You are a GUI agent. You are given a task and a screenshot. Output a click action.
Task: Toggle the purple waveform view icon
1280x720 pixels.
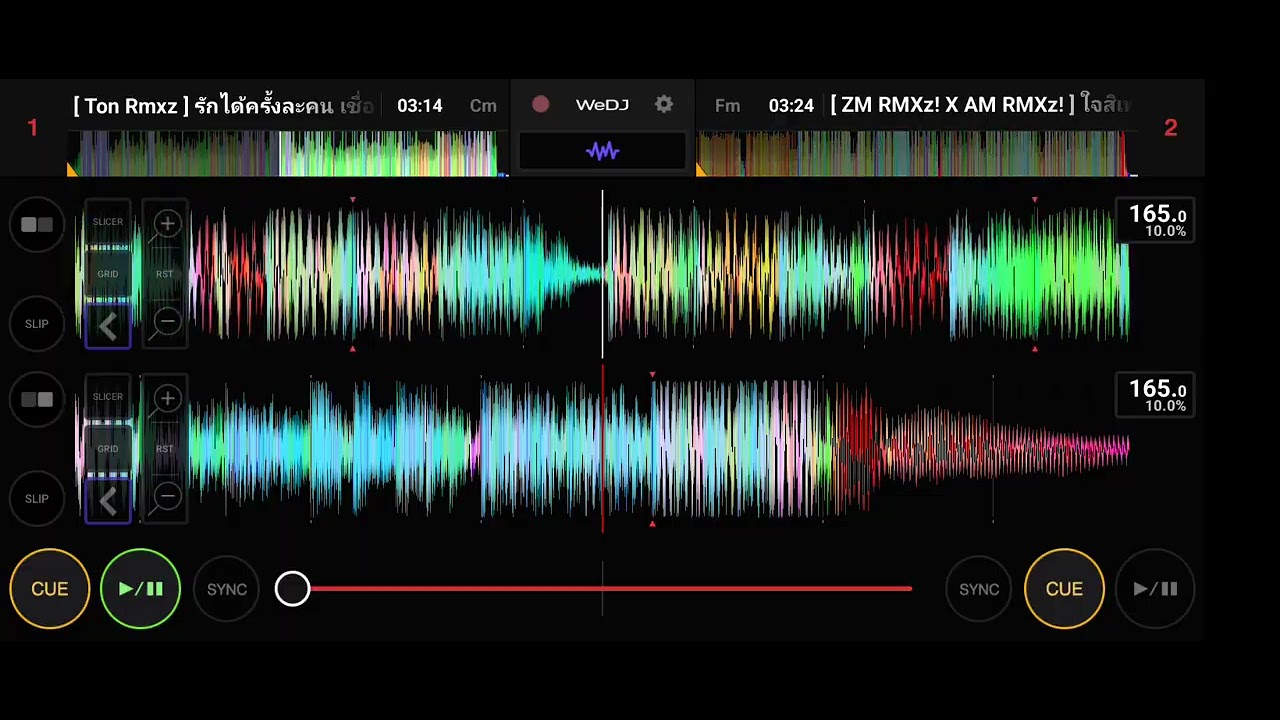point(602,151)
